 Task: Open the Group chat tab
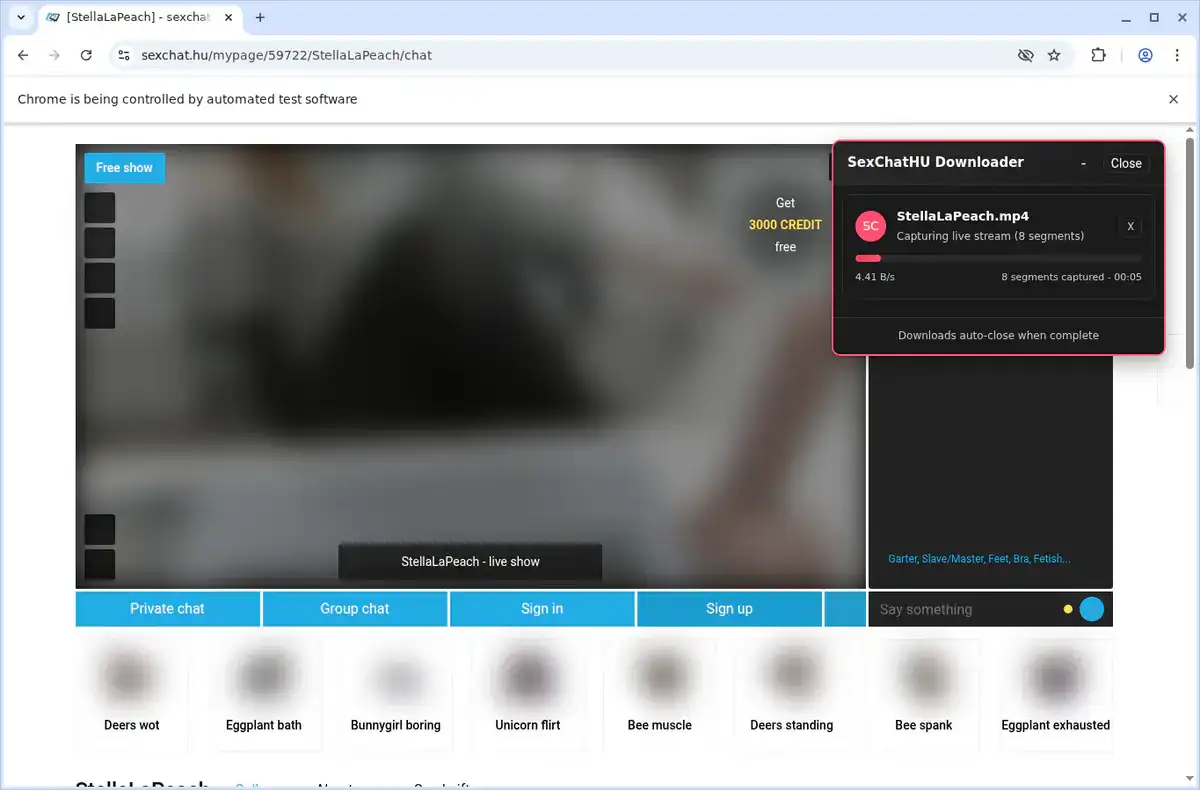coord(354,609)
